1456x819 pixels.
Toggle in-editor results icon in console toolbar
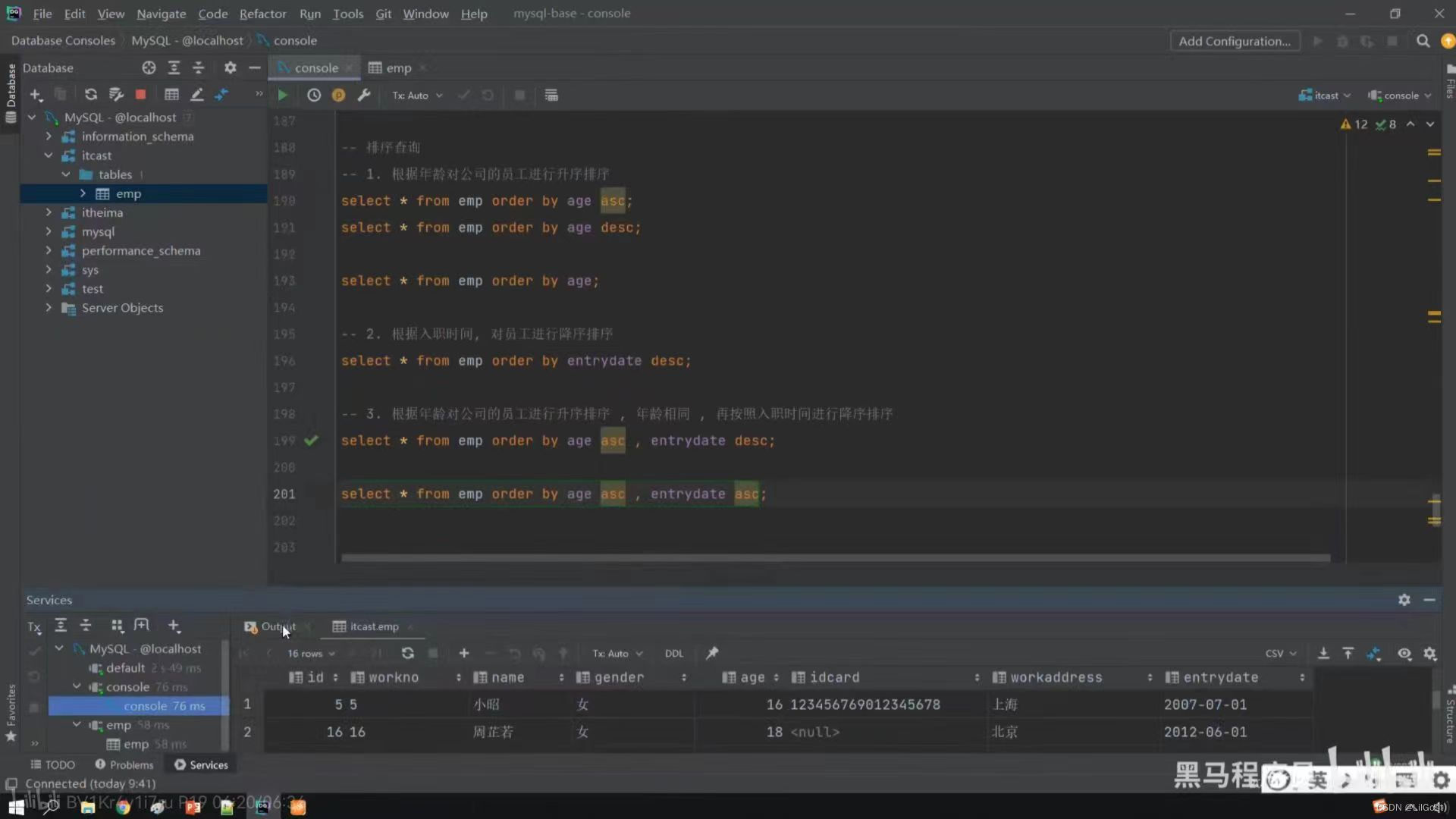point(551,96)
